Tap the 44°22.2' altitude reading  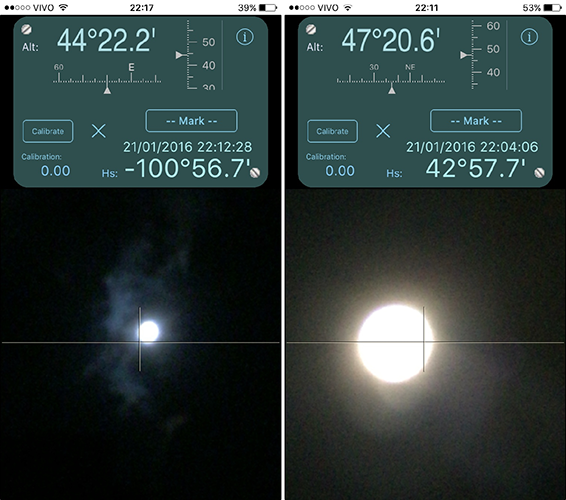pyautogui.click(x=106, y=40)
